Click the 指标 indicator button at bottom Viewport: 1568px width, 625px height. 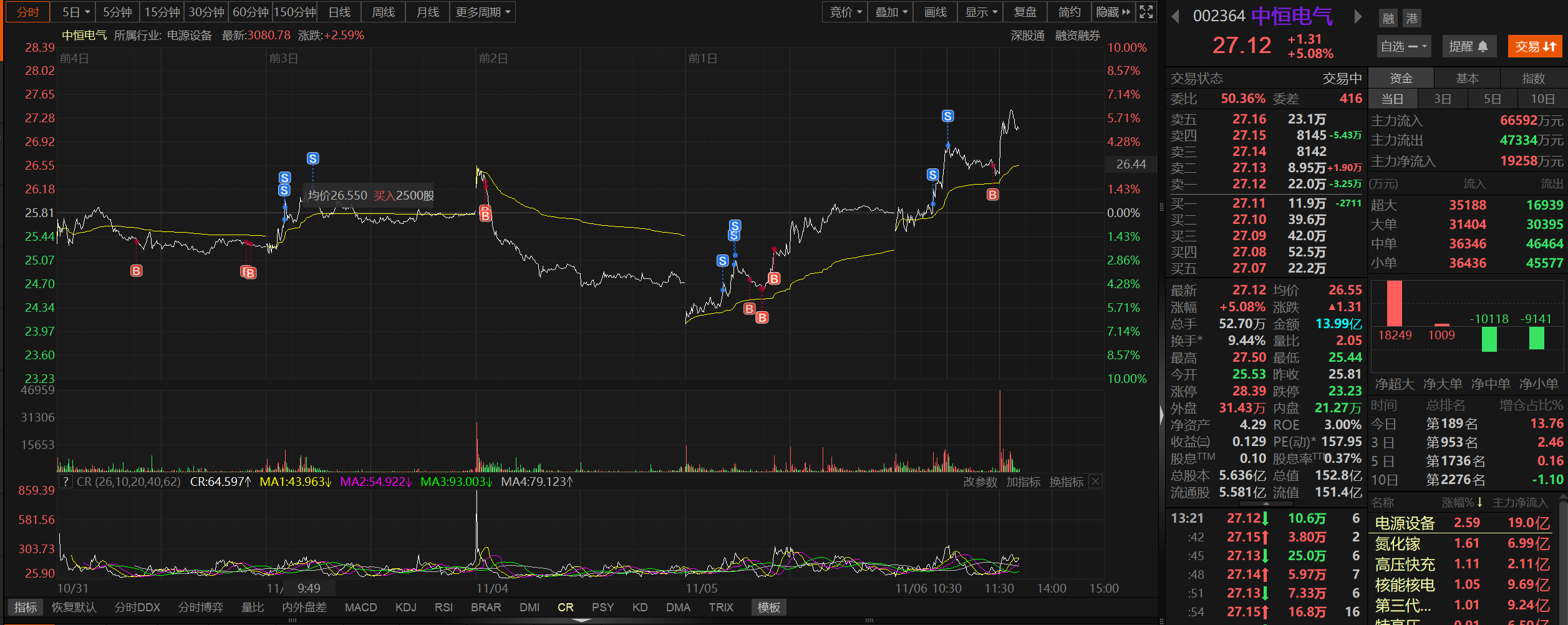(26, 607)
